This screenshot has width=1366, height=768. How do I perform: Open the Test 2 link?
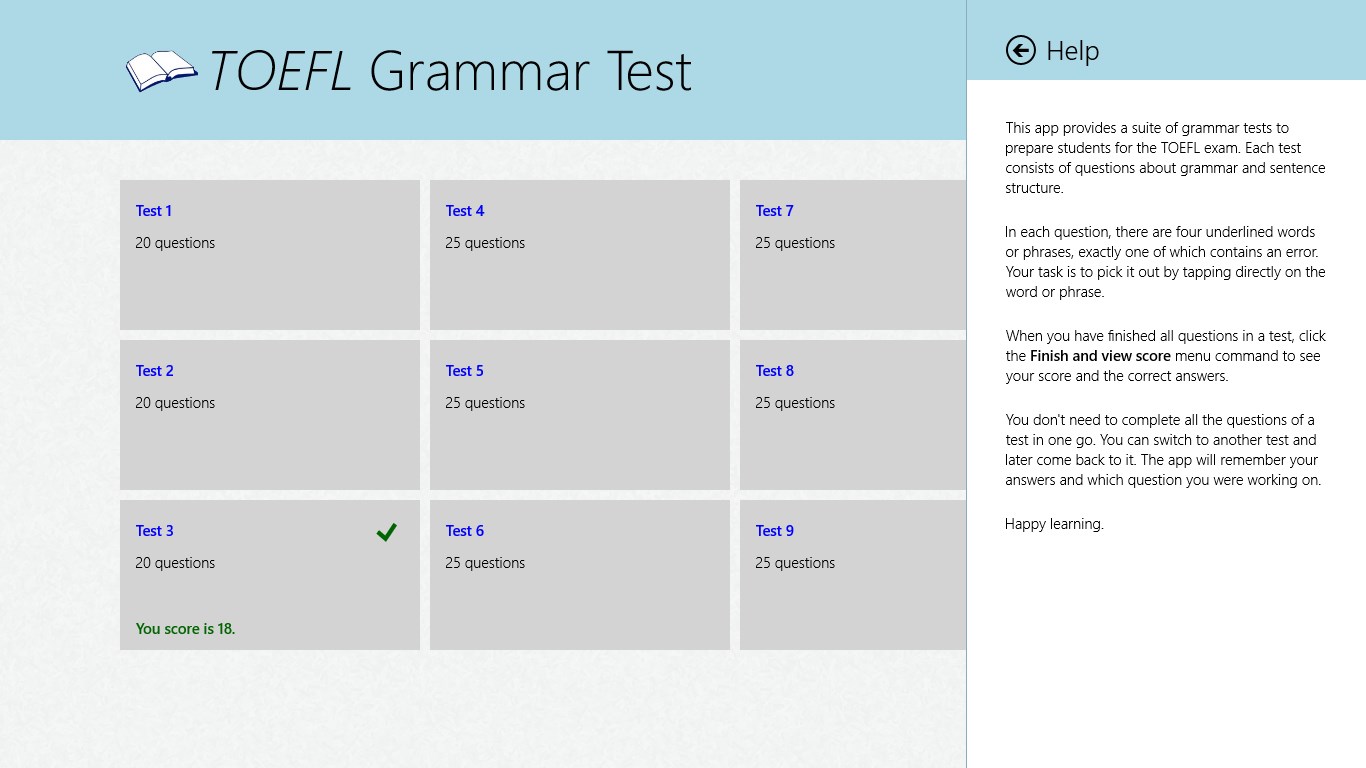pyautogui.click(x=155, y=371)
